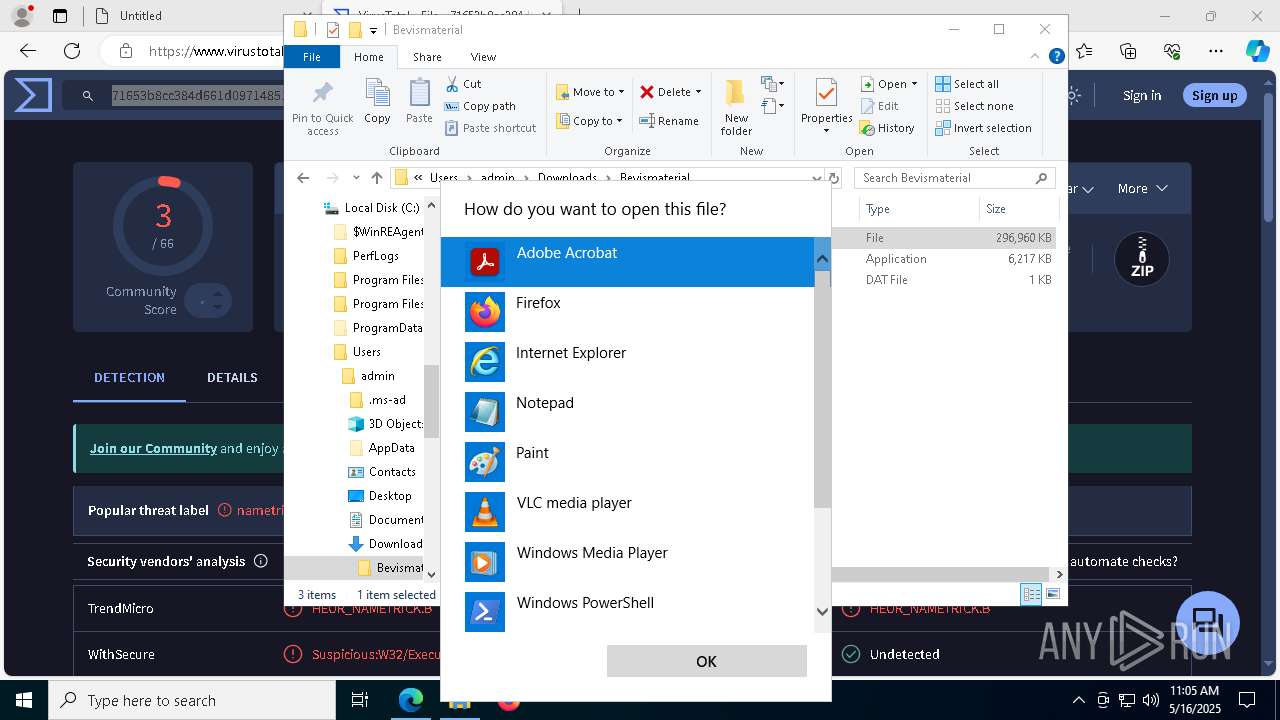Refresh the browser page

click(72, 50)
